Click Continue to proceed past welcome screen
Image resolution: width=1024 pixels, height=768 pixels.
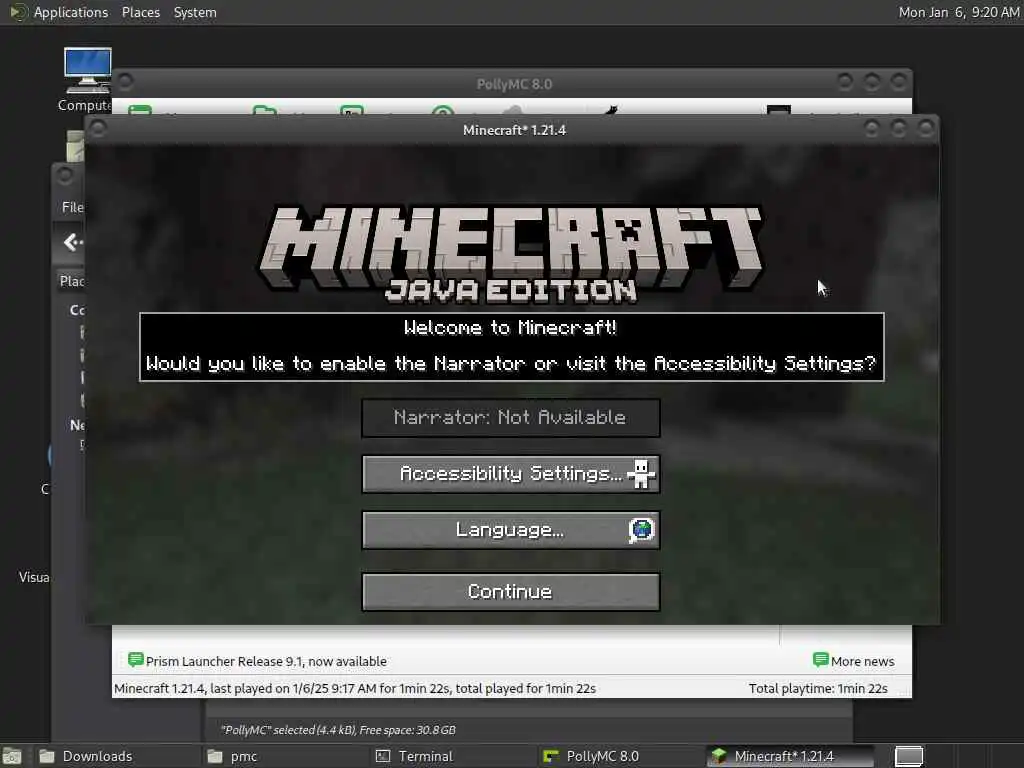511,592
